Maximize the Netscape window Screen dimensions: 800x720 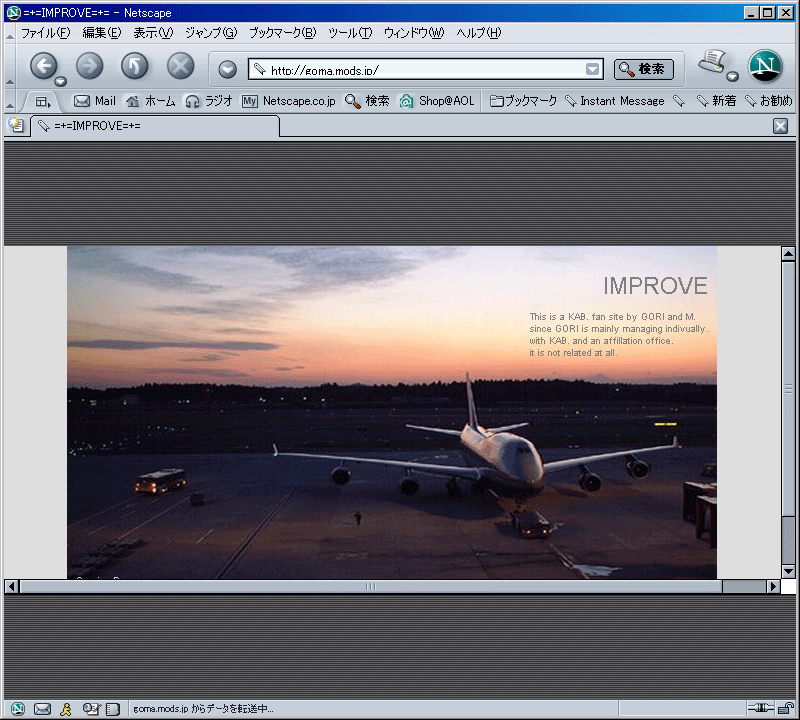coord(767,13)
